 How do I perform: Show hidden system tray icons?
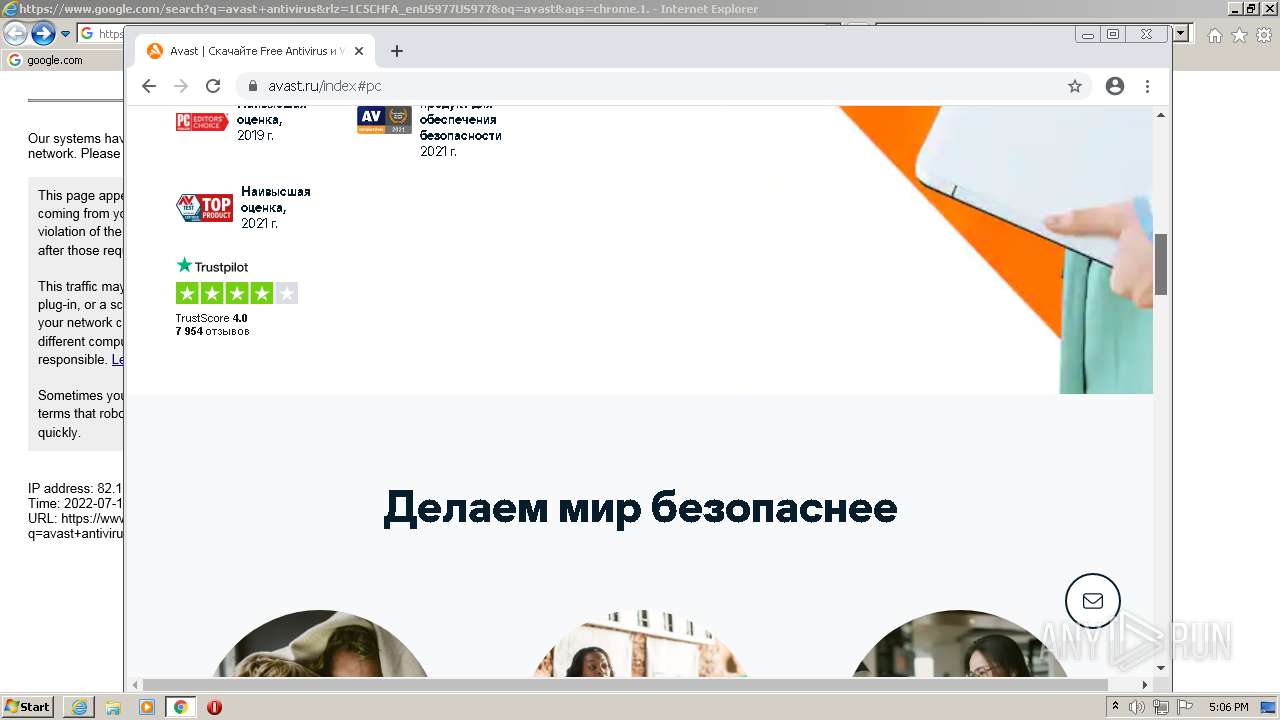1115,707
